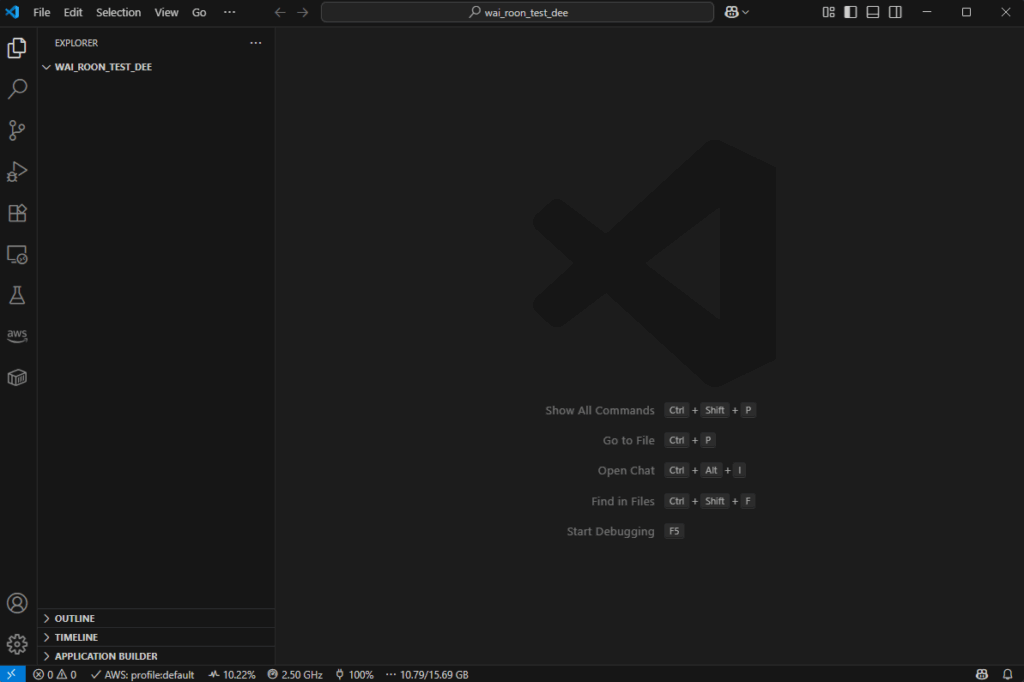The image size is (1024, 682).
Task: Open the Selection menu
Action: click(x=118, y=12)
